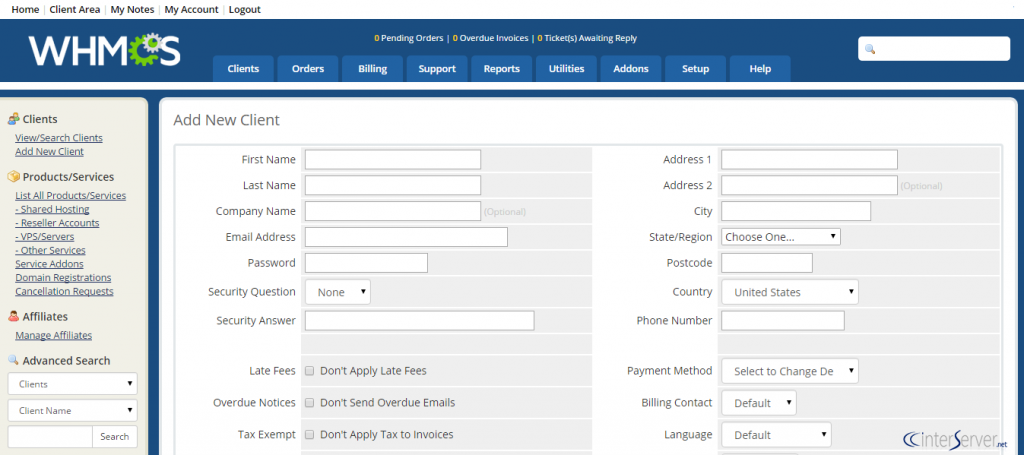Screen dimensions: 1024x455
Task: Open the Payment Method dropdown
Action: tap(790, 371)
